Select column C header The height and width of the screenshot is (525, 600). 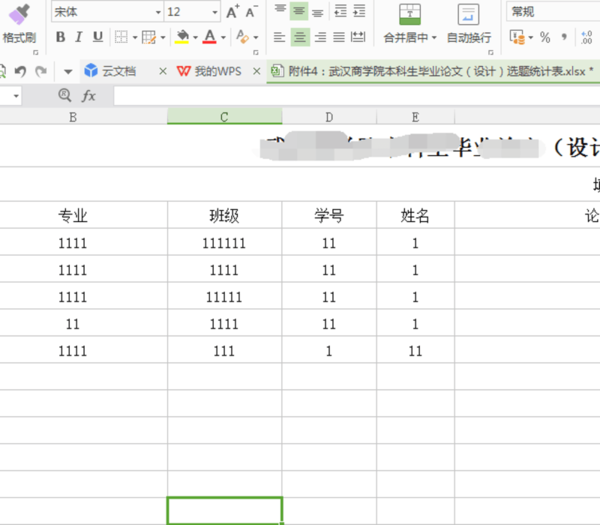(225, 117)
